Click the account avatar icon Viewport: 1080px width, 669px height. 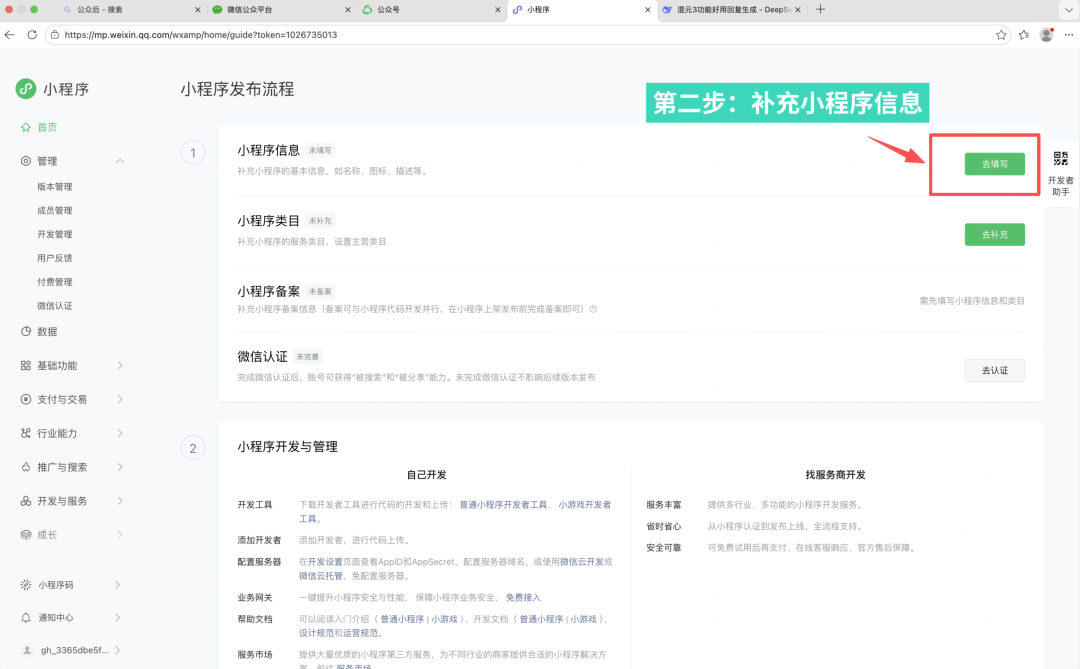tap(27, 650)
